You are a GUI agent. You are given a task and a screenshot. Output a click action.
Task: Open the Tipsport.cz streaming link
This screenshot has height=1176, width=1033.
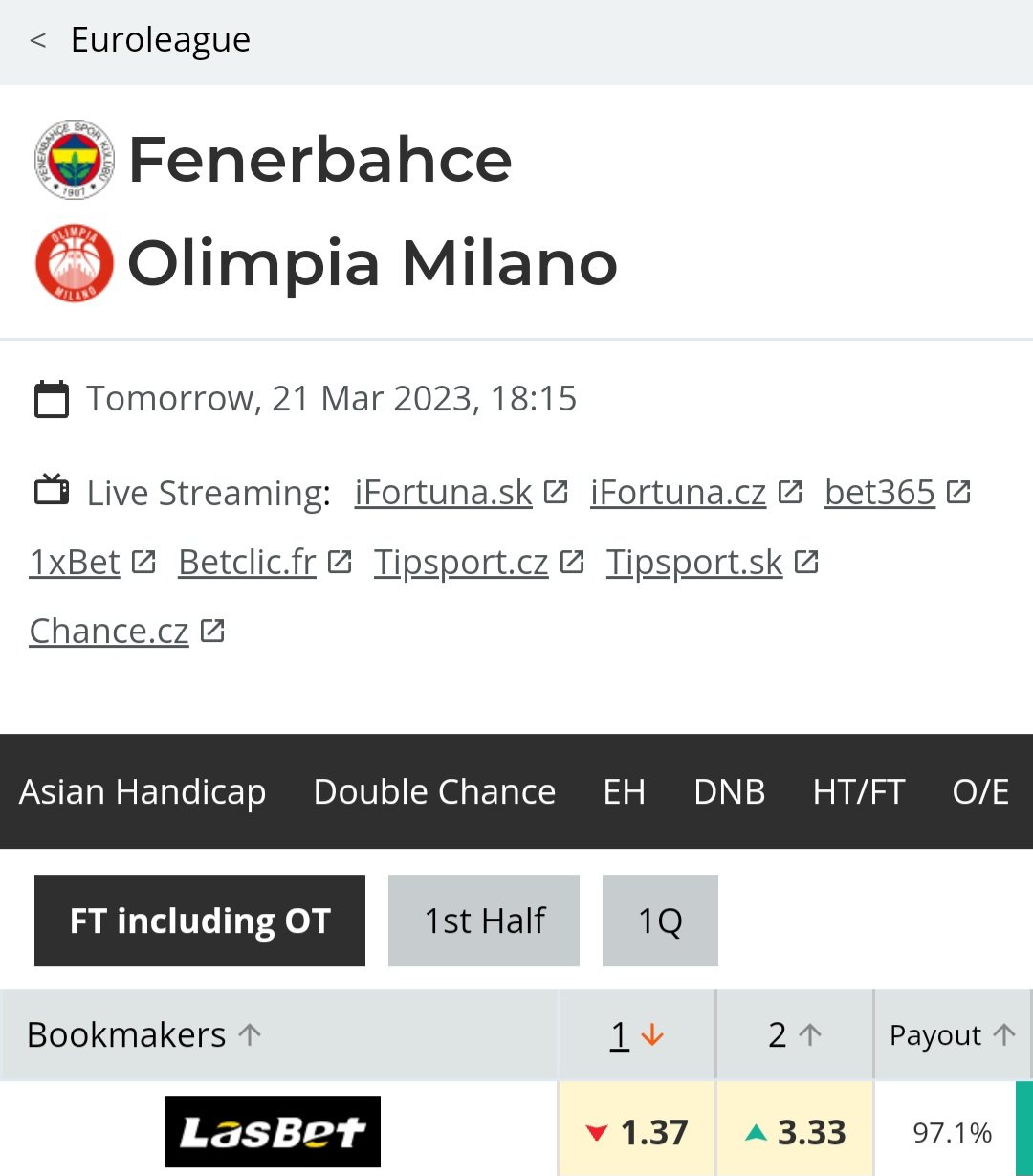click(x=461, y=562)
